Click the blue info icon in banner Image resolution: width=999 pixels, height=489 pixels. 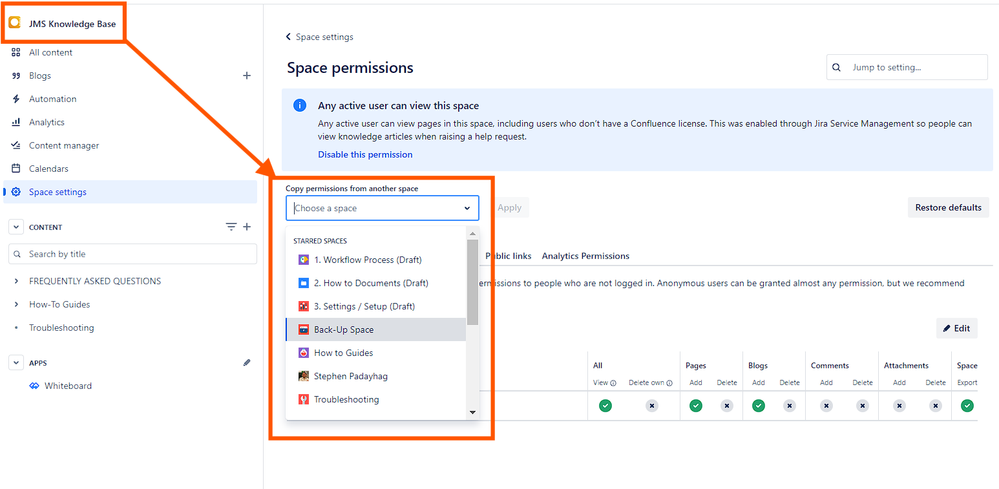tap(299, 106)
